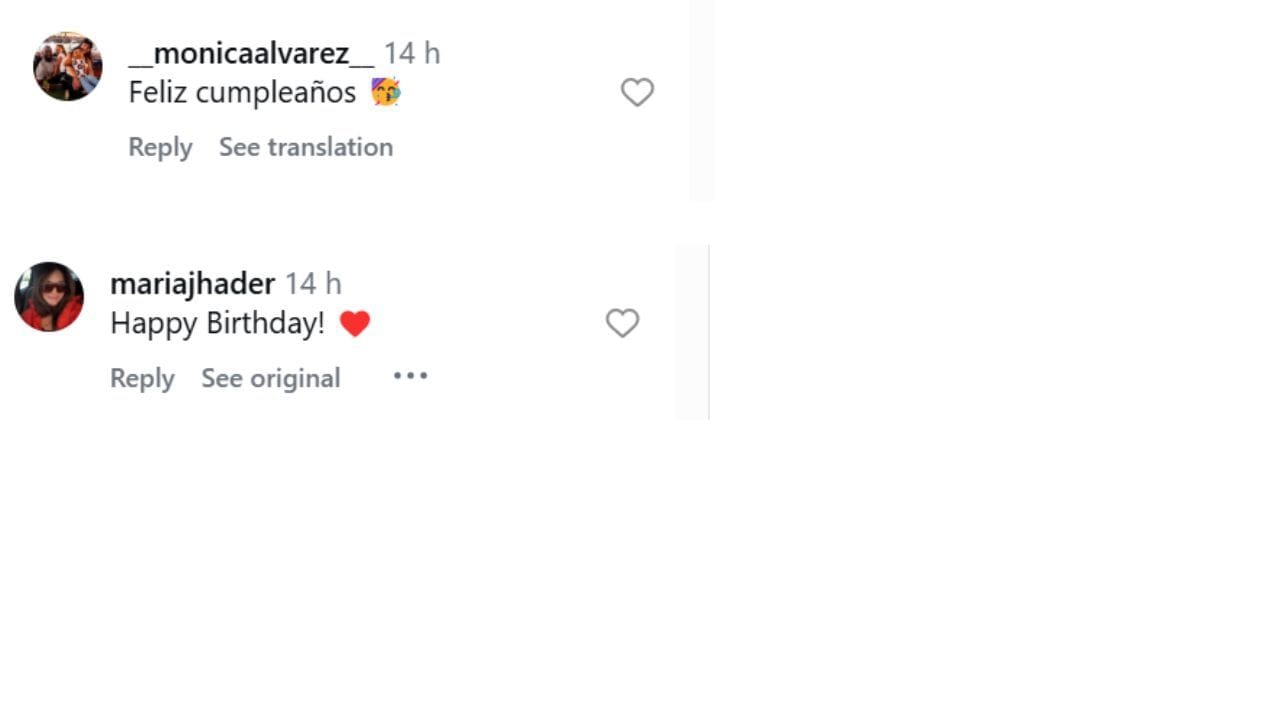Open more options for mariajhader's comment
Viewport: 1280px width, 720px height.
click(x=410, y=376)
